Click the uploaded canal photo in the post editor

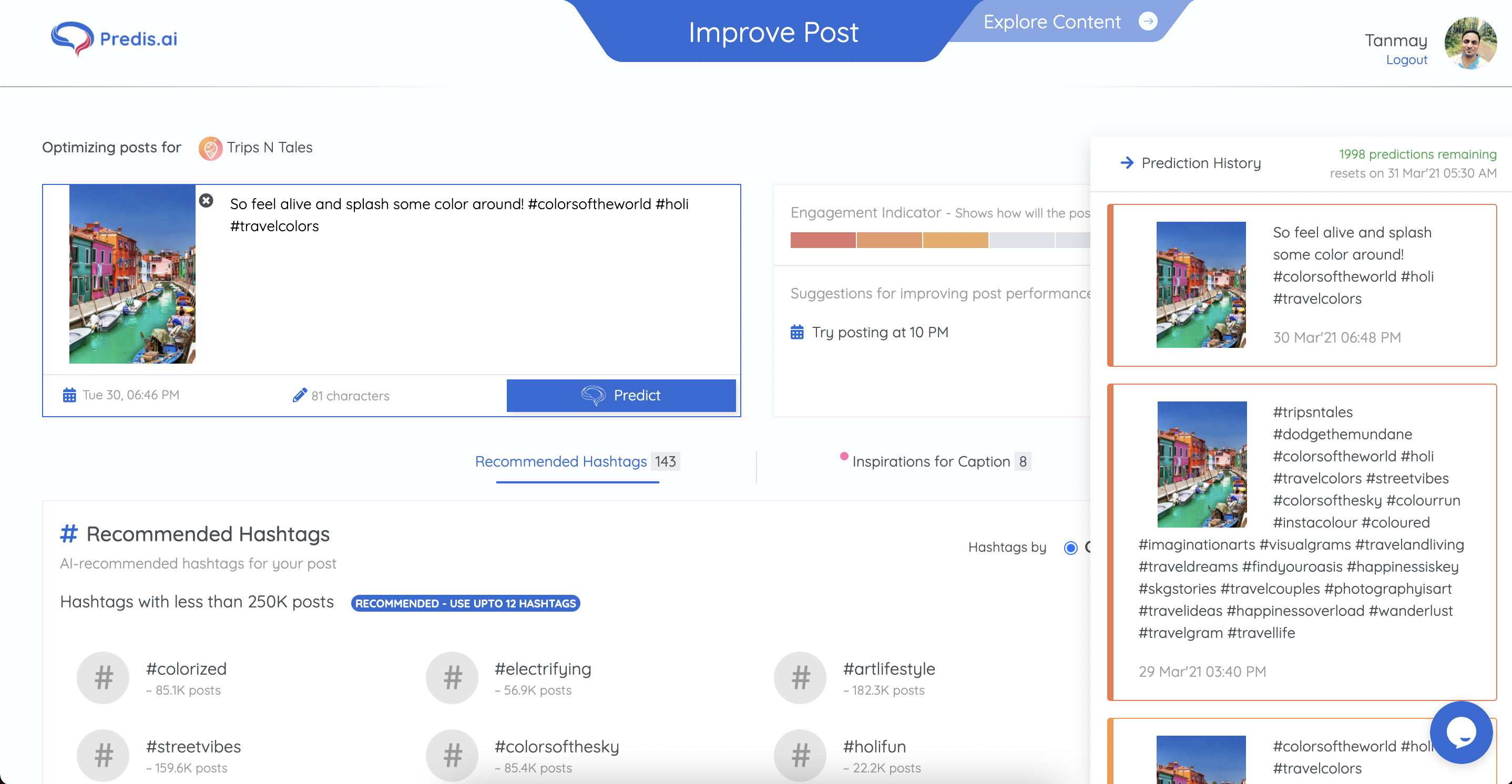pyautogui.click(x=132, y=274)
